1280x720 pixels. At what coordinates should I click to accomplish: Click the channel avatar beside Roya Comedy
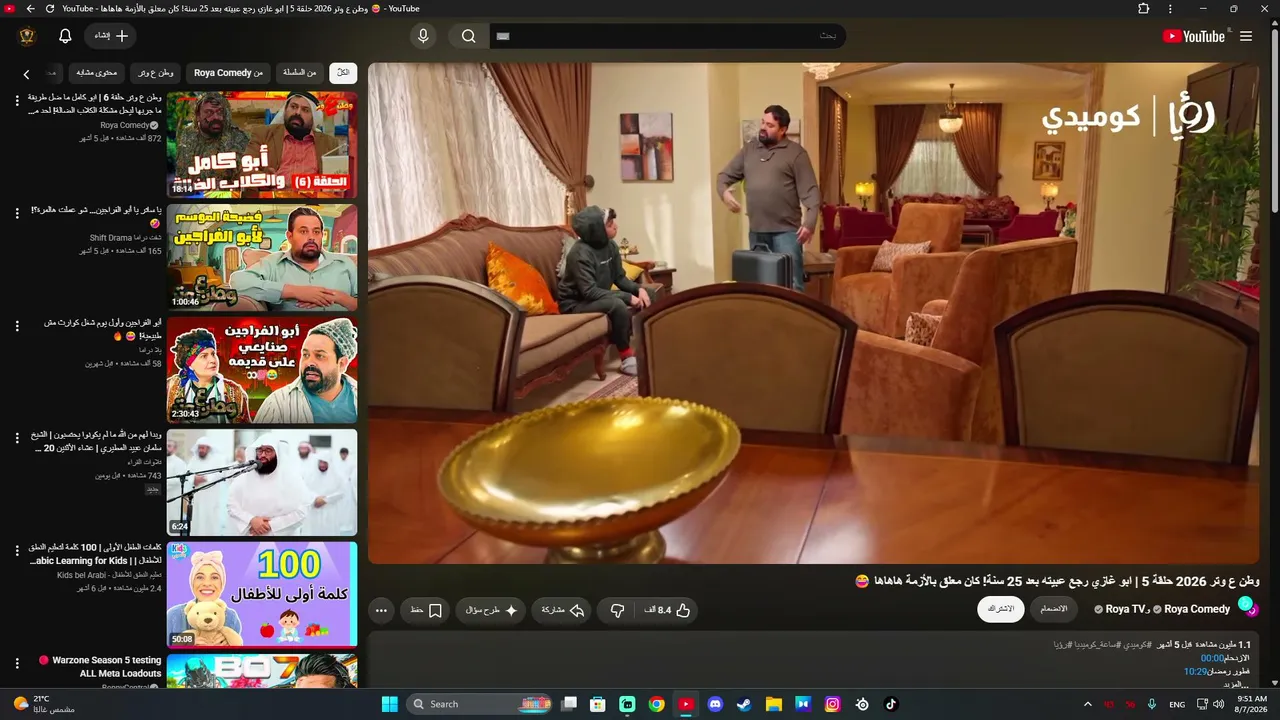(x=1248, y=606)
